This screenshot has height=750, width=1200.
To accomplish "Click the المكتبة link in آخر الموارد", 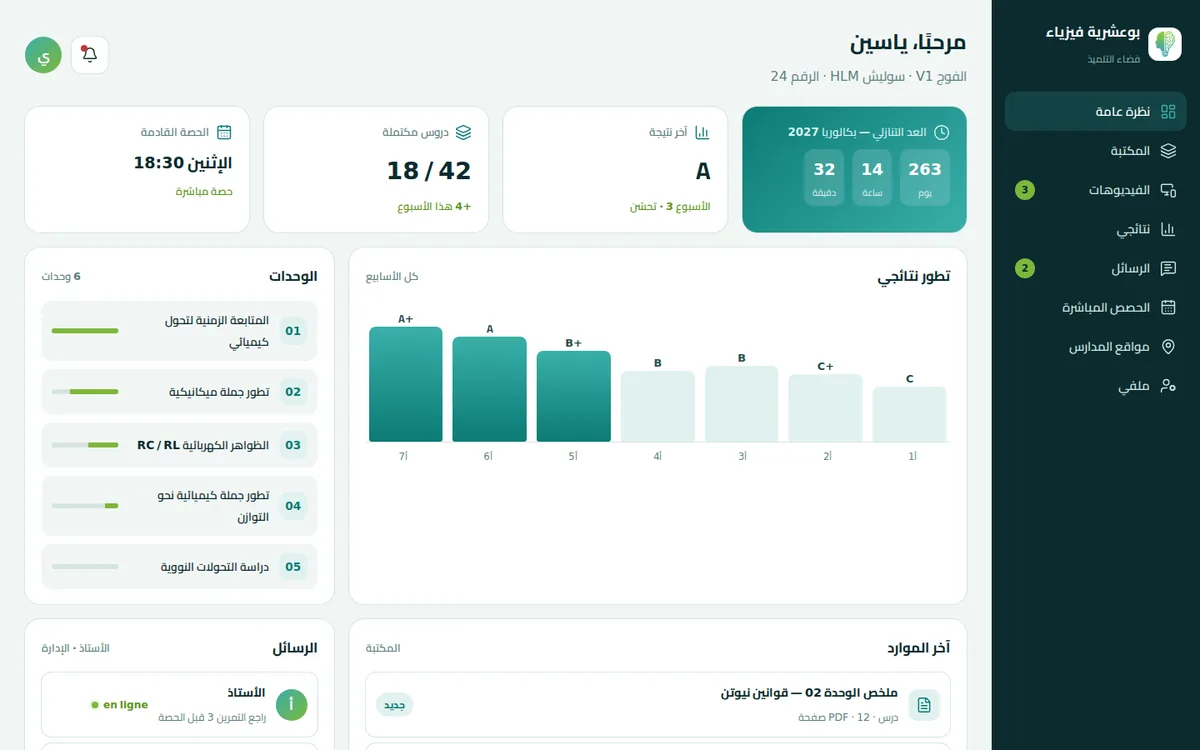I will 383,648.
